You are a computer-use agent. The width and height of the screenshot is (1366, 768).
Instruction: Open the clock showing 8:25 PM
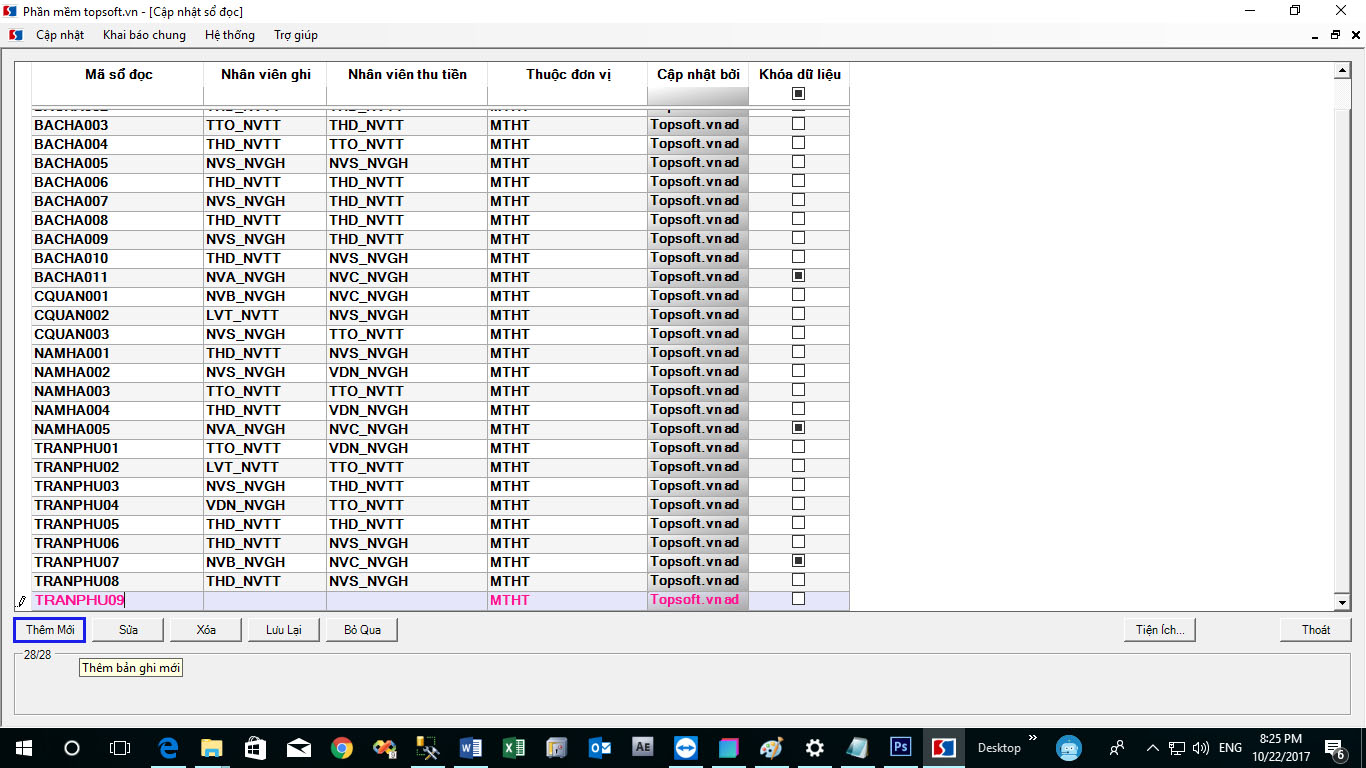point(1280,747)
